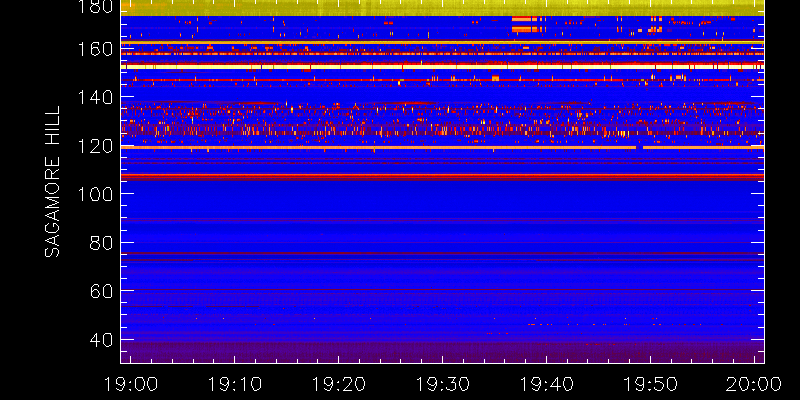The height and width of the screenshot is (400, 800).
Task: Click the bright white band near 153 MHz
Action: pyautogui.click(x=442, y=67)
